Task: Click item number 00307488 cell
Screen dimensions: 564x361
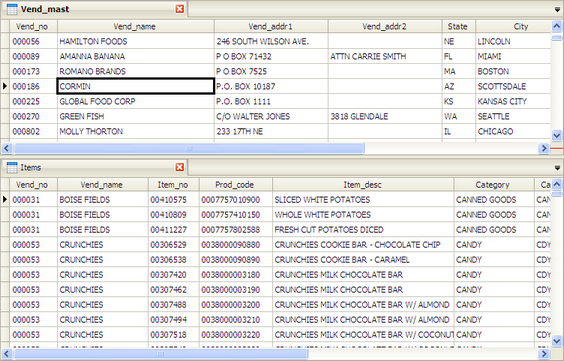Action: click(173, 305)
